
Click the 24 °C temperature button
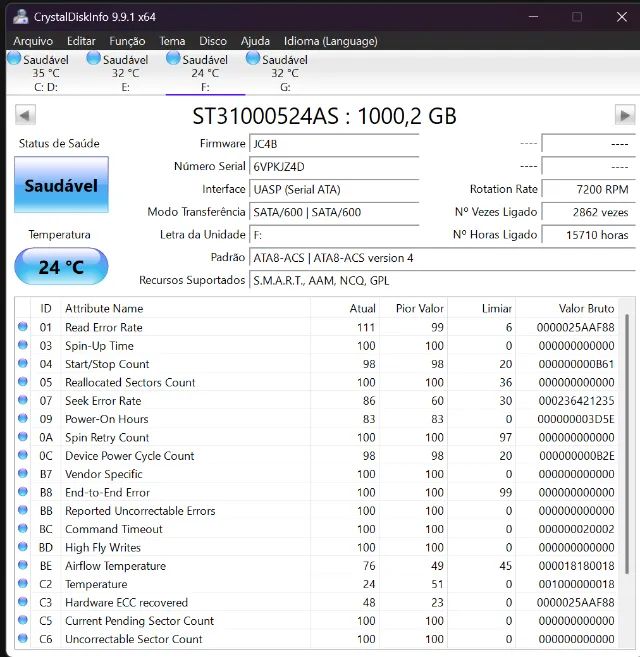tap(61, 266)
